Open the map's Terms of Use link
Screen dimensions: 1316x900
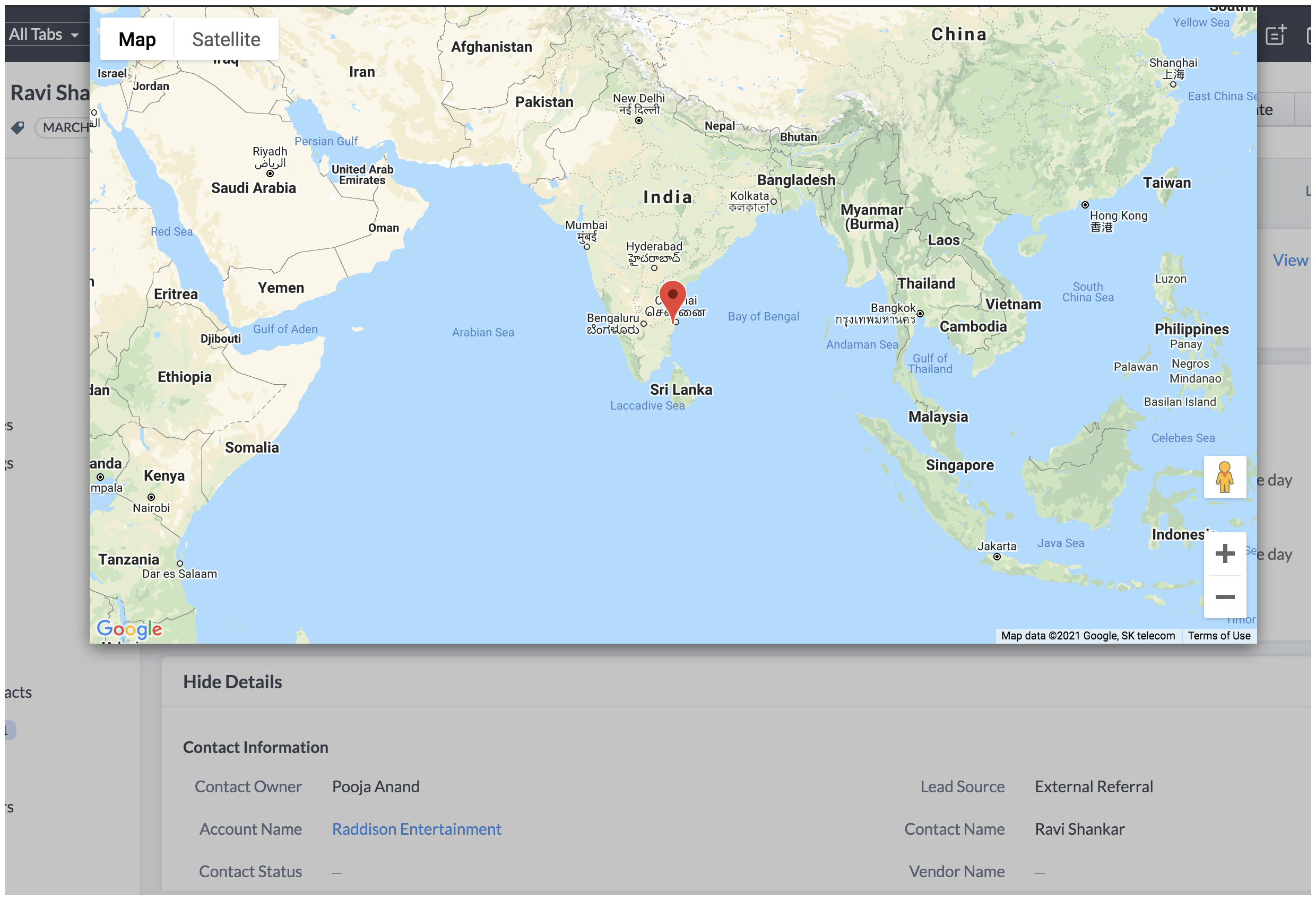(1218, 636)
